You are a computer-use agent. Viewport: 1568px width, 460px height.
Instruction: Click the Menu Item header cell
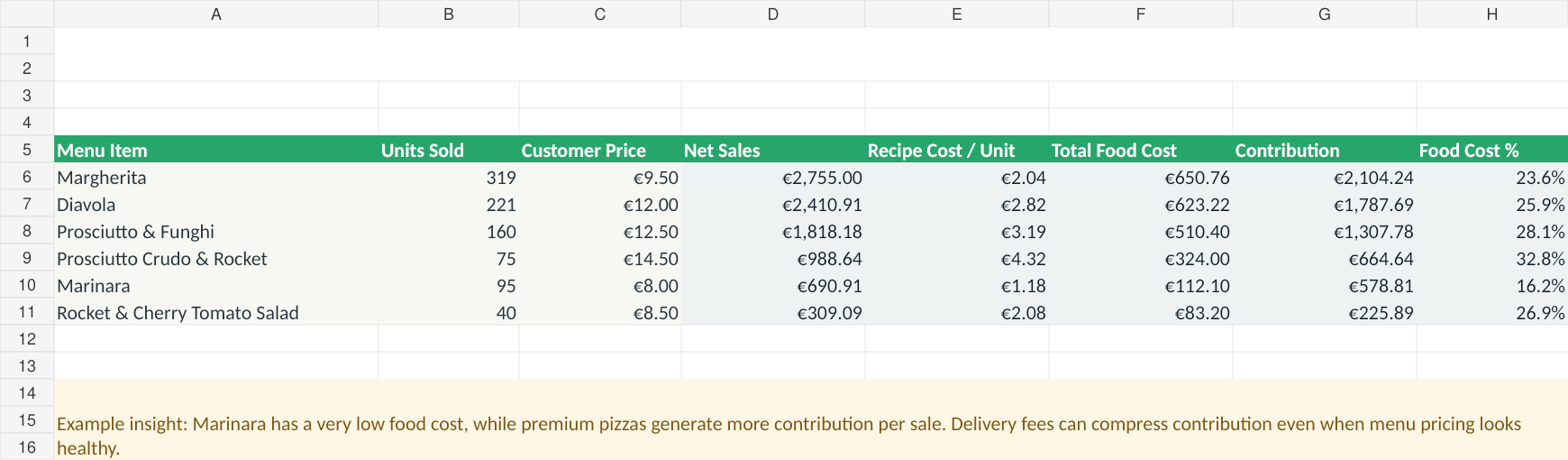(216, 150)
